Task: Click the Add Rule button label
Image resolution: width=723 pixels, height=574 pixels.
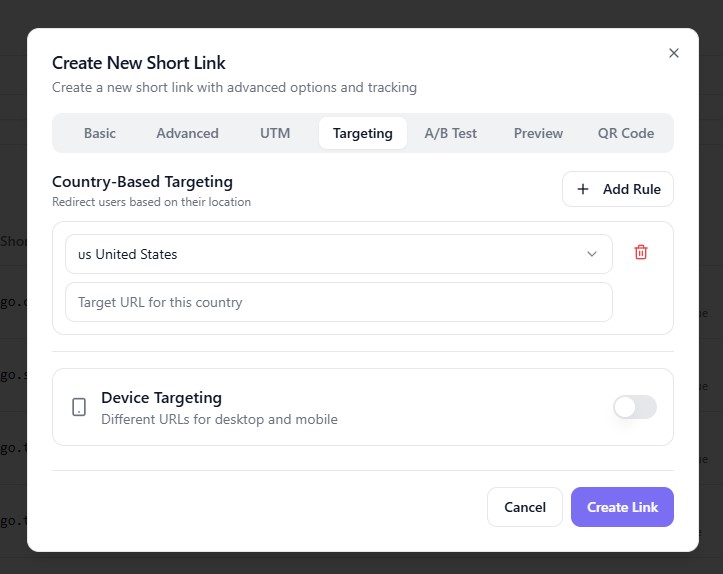Action: (631, 189)
